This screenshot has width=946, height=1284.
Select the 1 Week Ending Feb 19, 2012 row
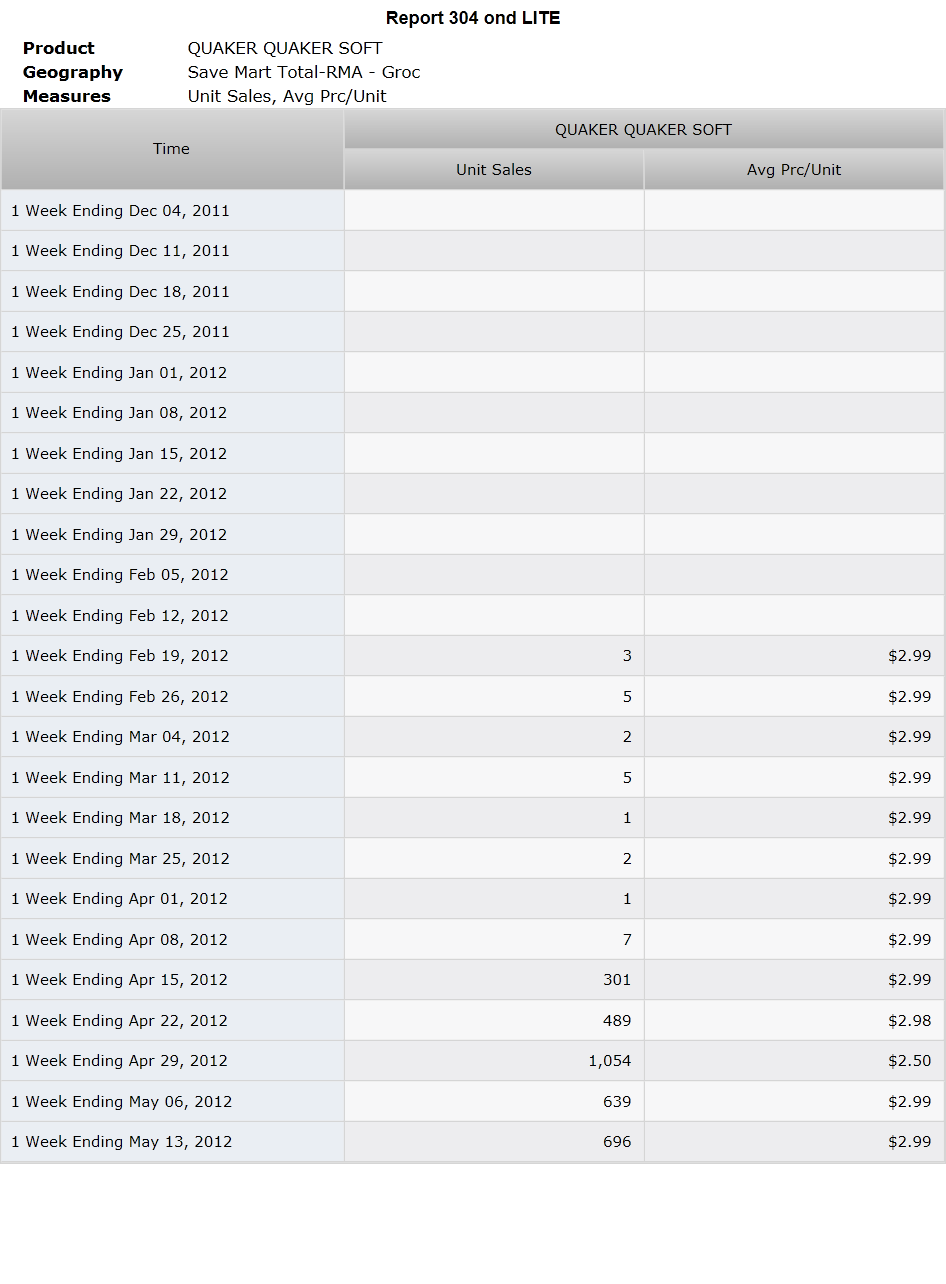(x=472, y=656)
